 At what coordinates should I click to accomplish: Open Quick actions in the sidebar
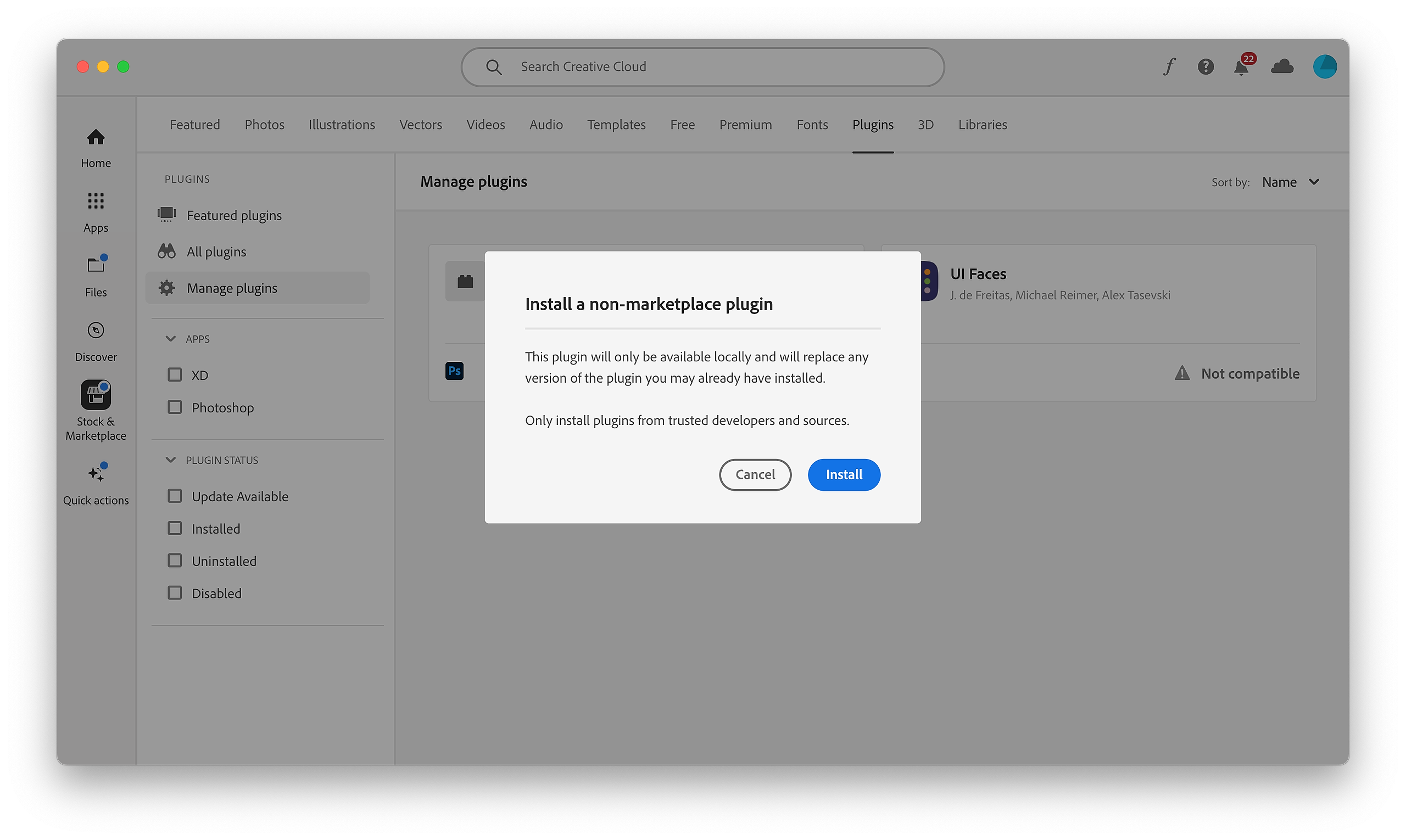coord(96,483)
